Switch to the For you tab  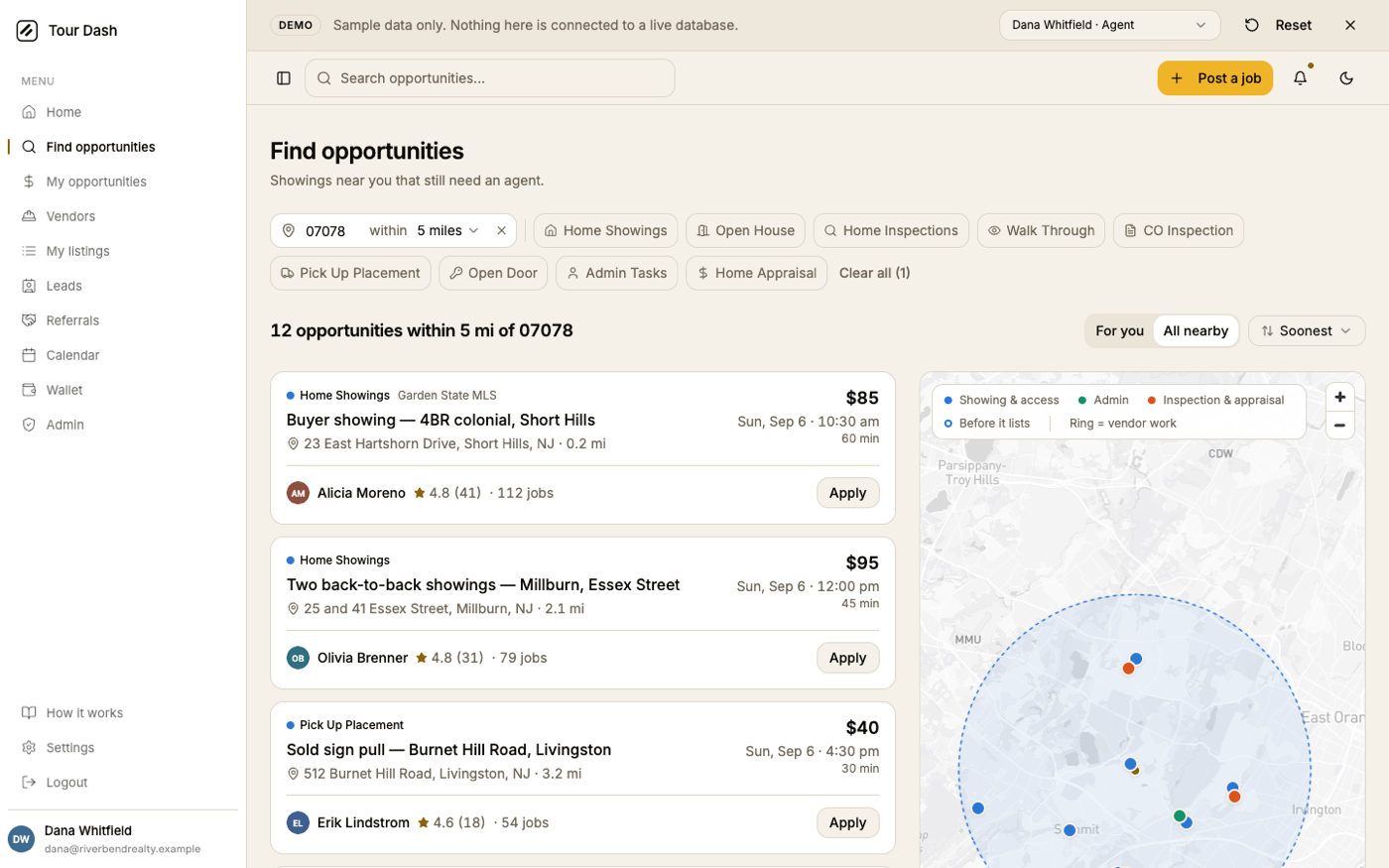[1119, 331]
